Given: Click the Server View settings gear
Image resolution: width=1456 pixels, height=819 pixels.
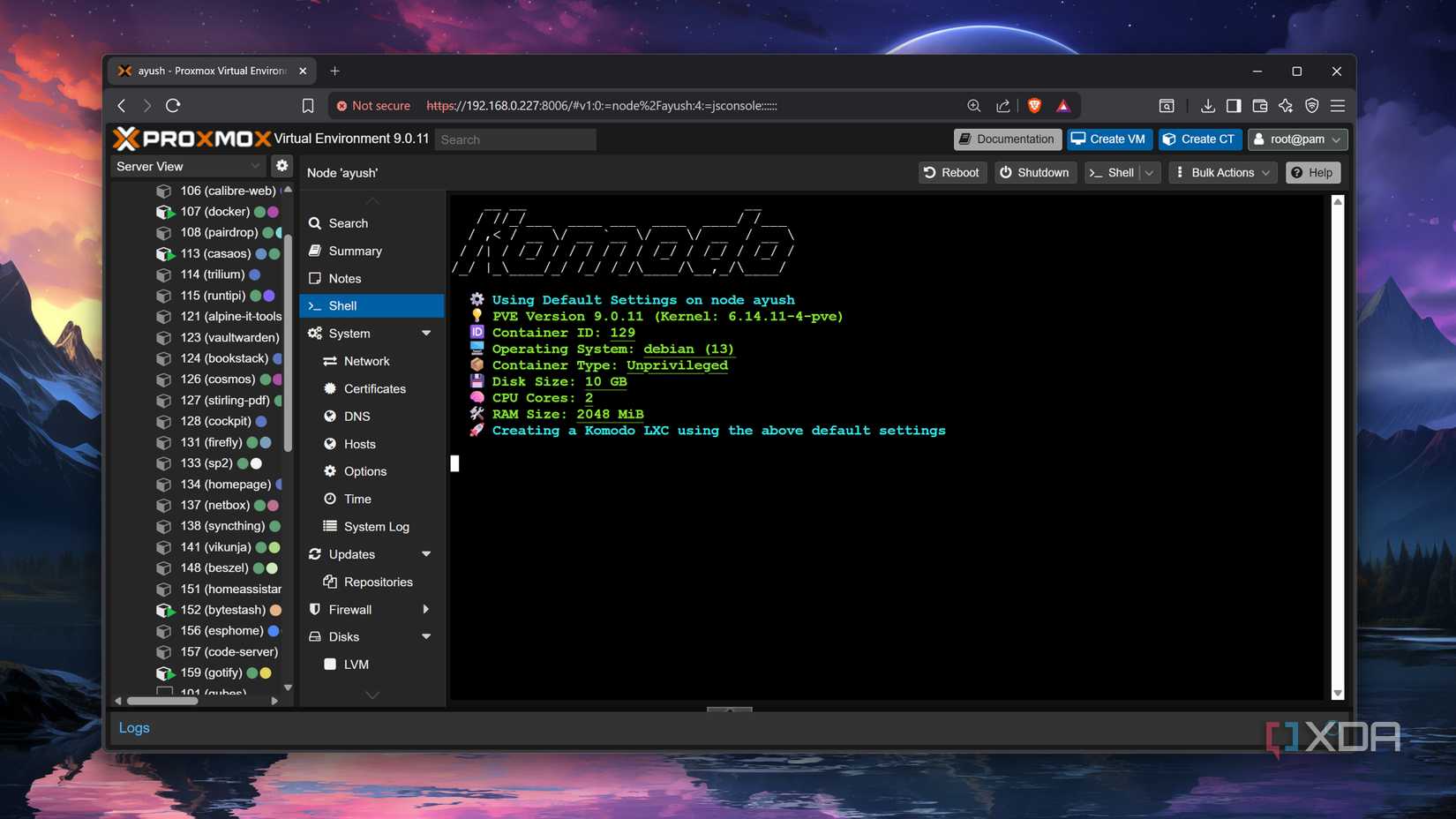Looking at the screenshot, I should (x=281, y=165).
